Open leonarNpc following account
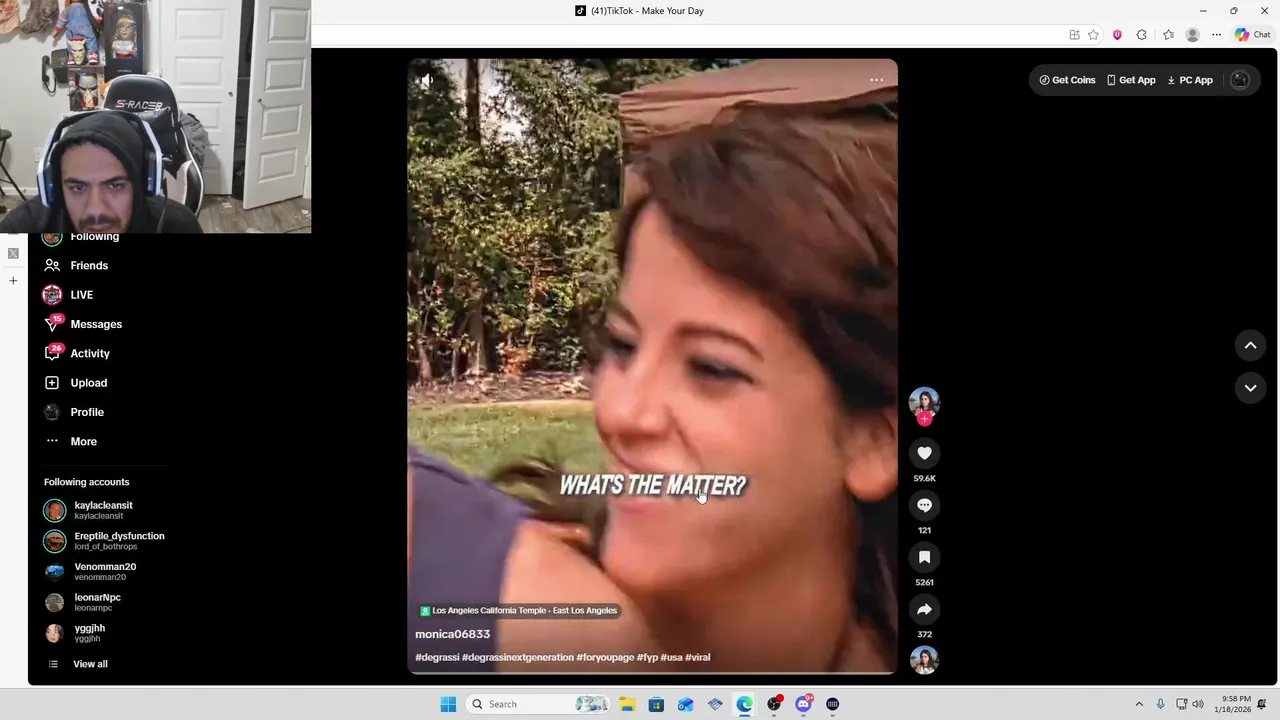The width and height of the screenshot is (1280, 720). [82, 602]
